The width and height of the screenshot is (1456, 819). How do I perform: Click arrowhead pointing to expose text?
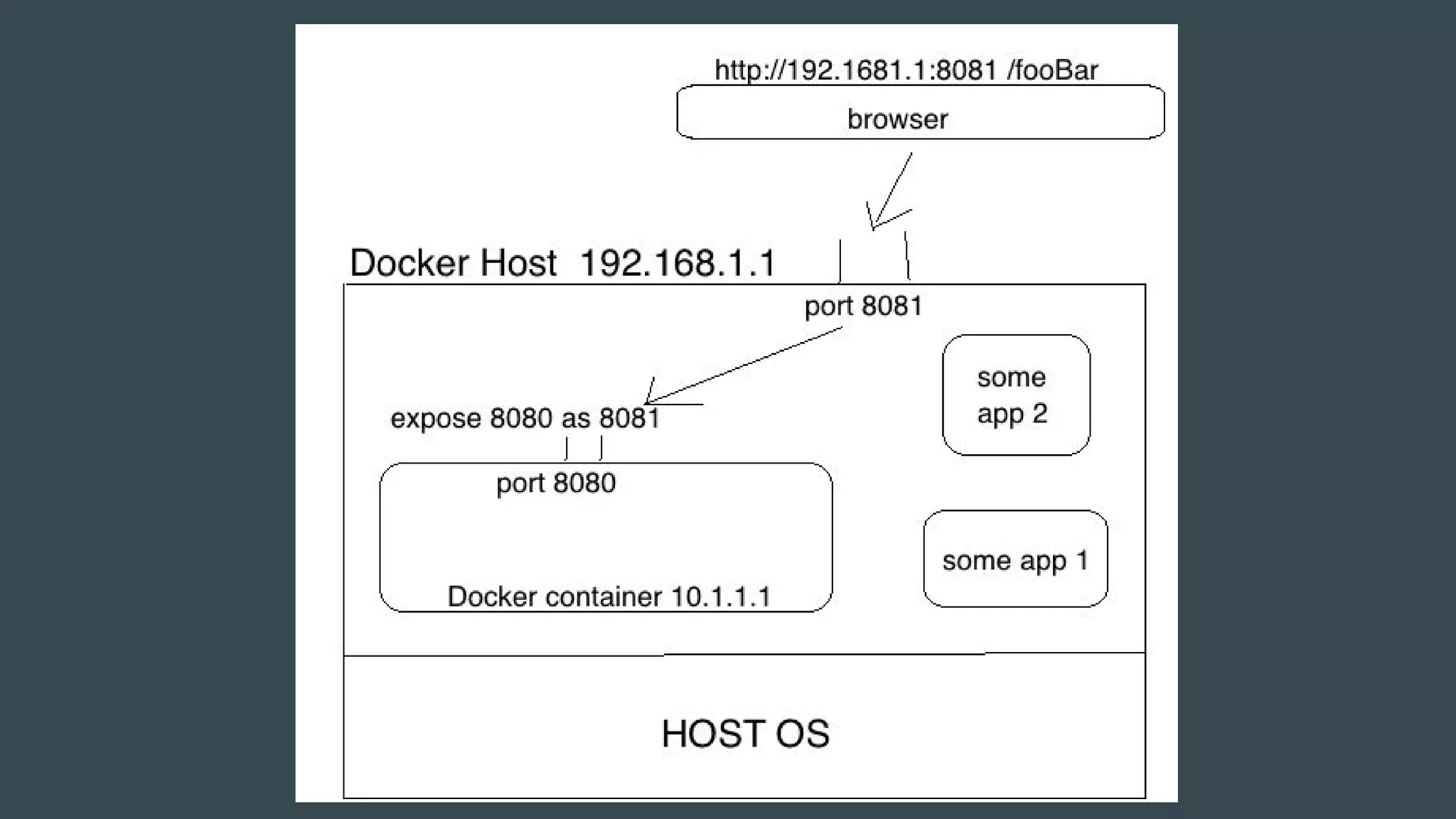point(650,401)
